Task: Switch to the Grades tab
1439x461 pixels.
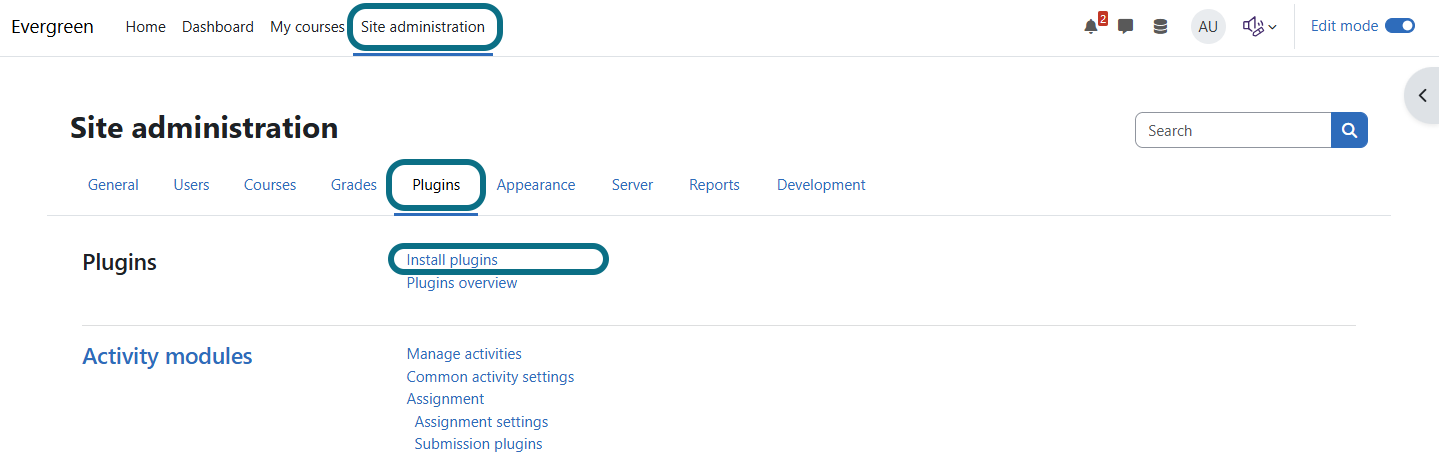Action: [354, 185]
